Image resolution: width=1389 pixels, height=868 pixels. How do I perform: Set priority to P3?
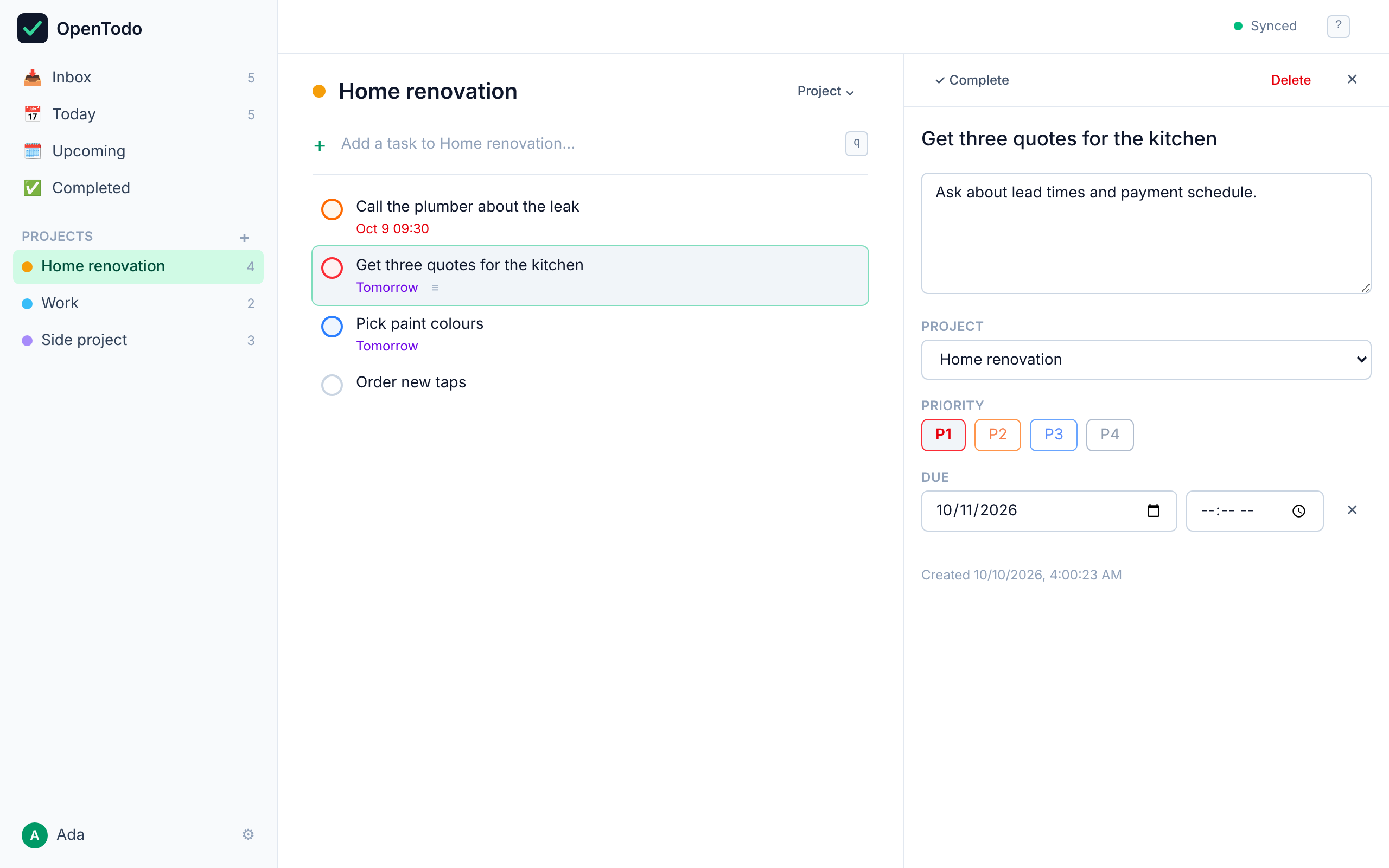1053,435
